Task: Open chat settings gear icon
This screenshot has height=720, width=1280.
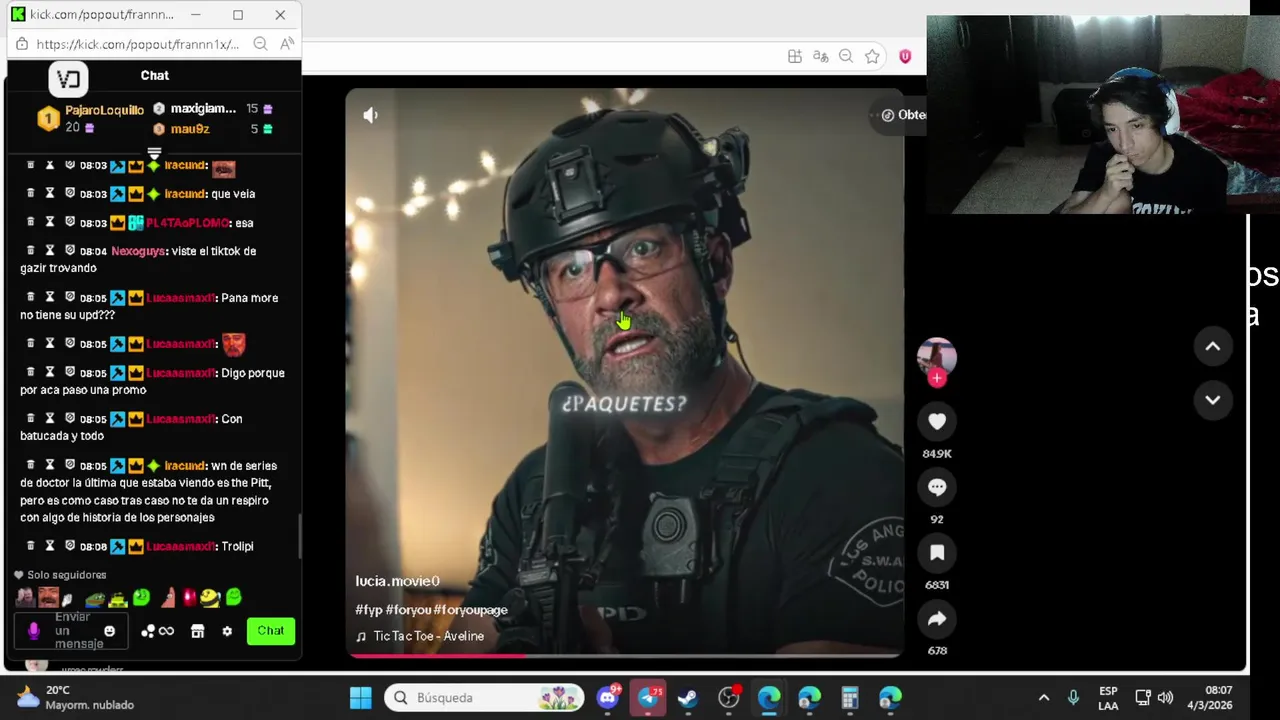Action: tap(227, 631)
